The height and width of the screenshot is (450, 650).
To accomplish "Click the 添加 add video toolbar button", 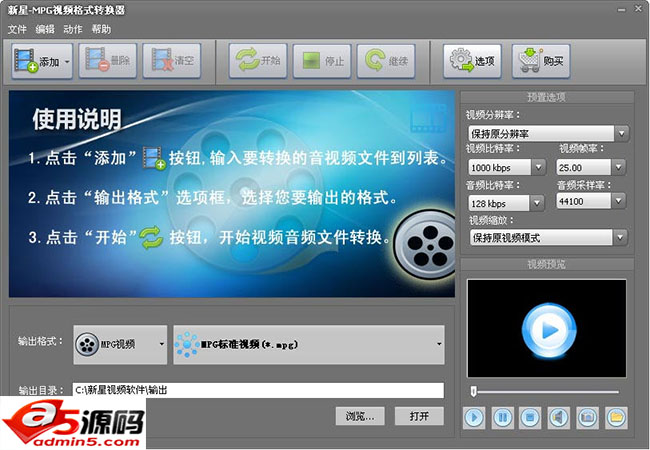I will pyautogui.click(x=42, y=61).
